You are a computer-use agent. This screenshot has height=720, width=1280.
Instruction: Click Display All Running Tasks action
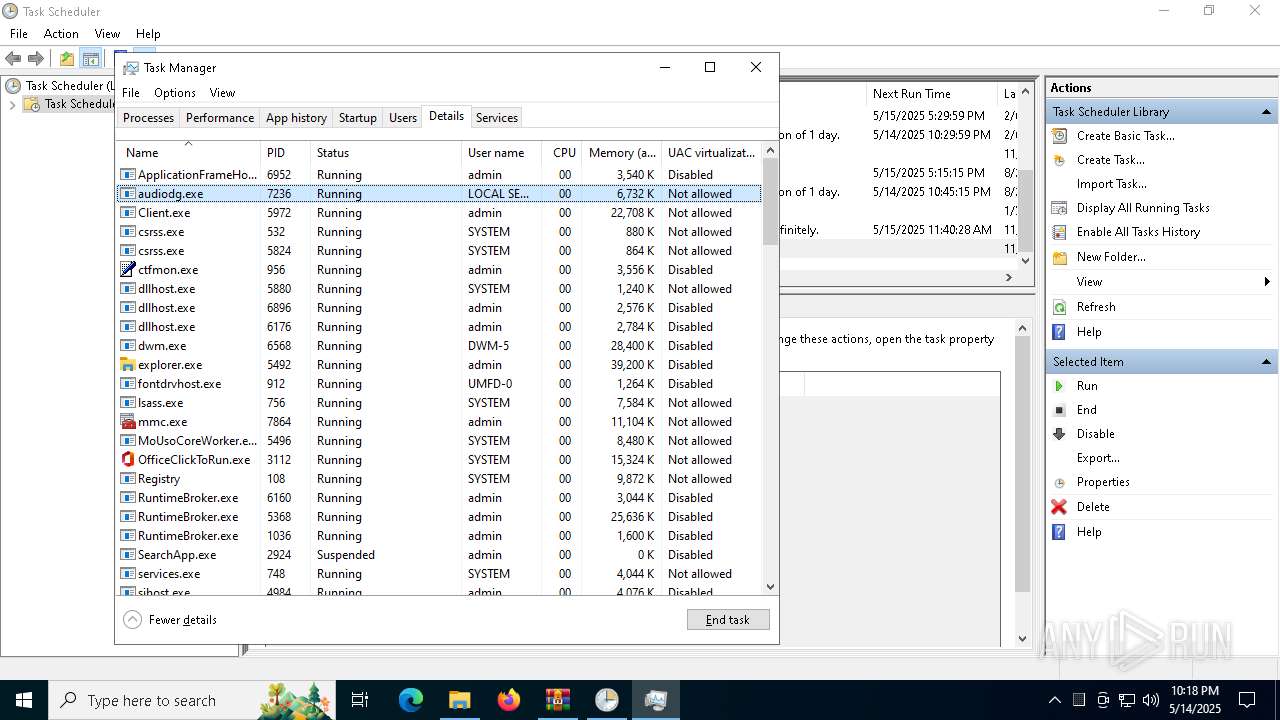tap(1143, 208)
